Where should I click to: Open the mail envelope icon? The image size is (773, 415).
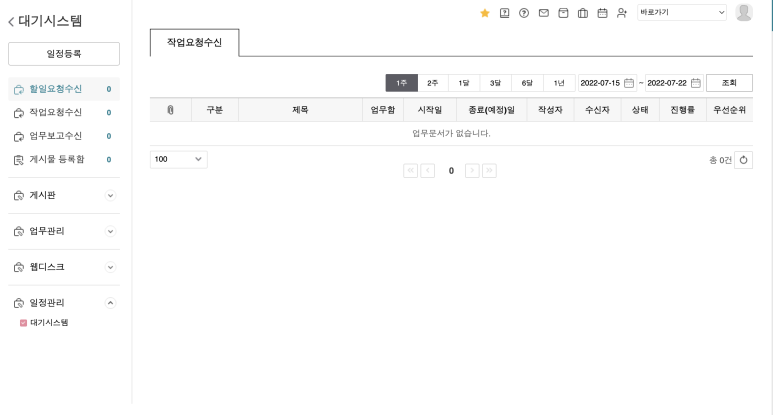(543, 13)
